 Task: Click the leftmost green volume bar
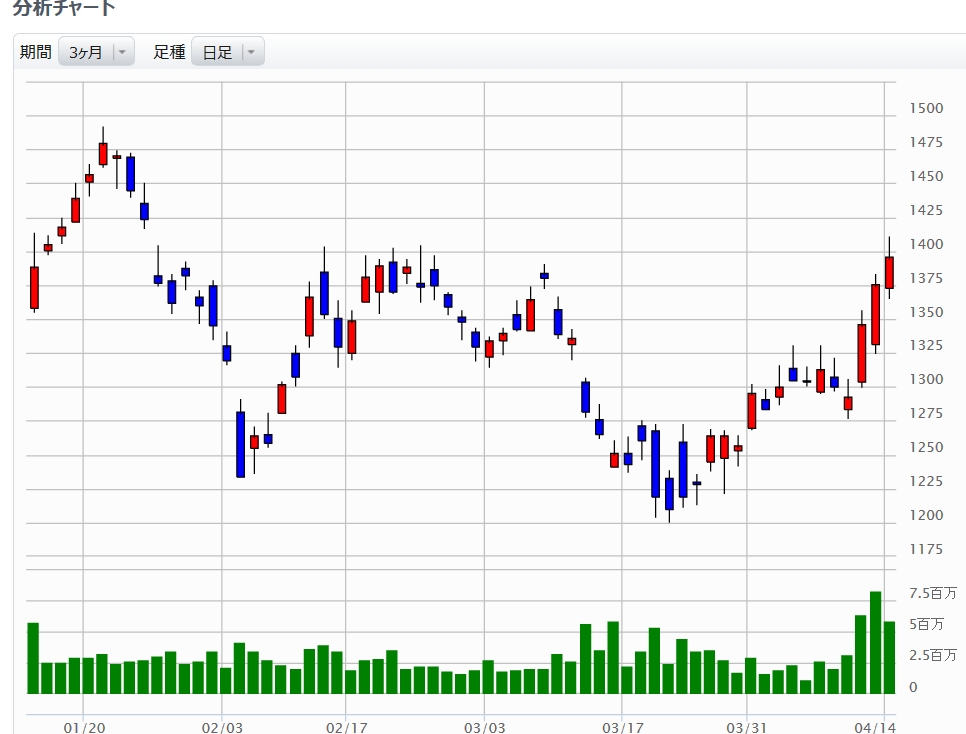point(33,658)
